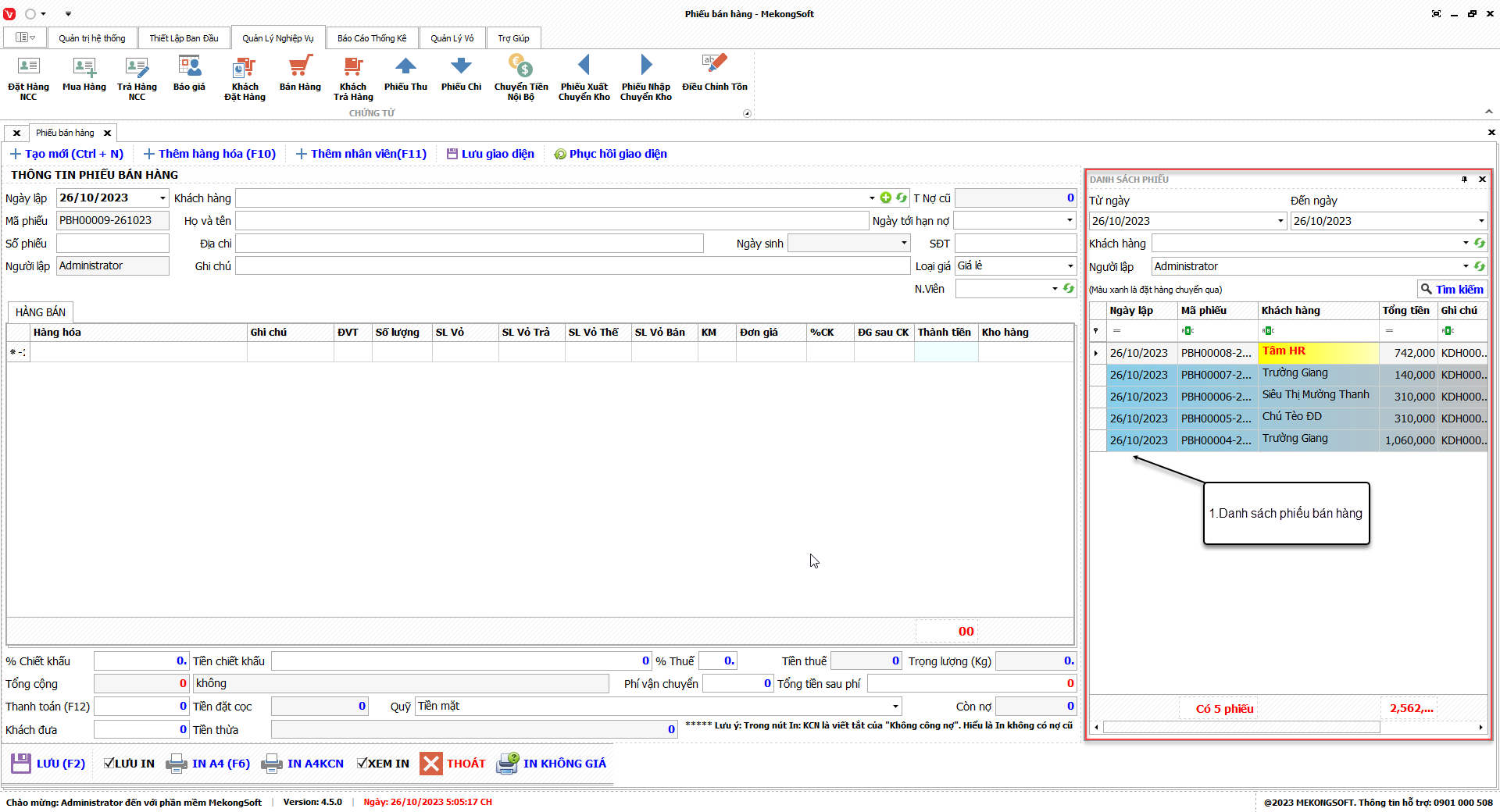This screenshot has height=812, width=1500.
Task: Open the Quỹ Tiền mặt dropdown
Action: pos(895,707)
